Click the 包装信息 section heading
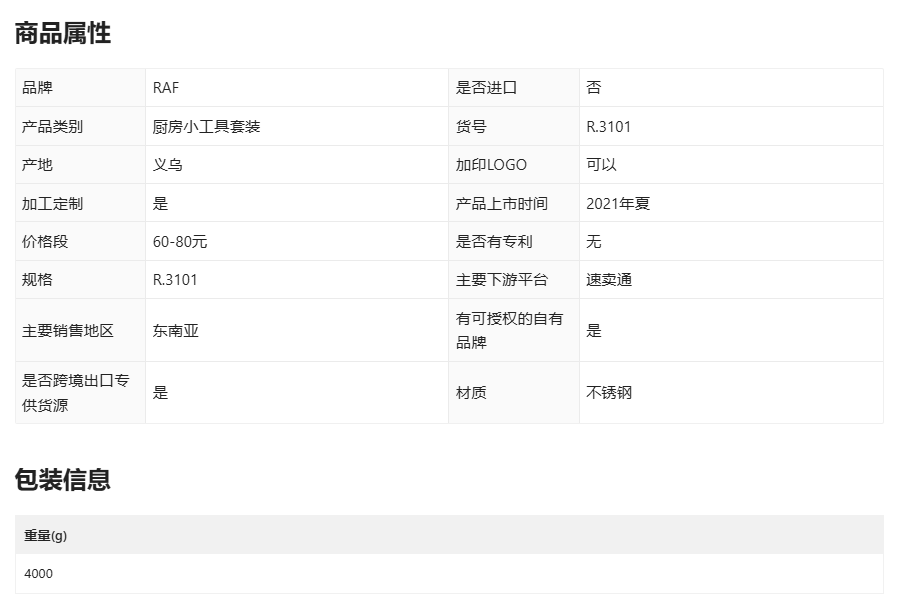Viewport: 897px width, 613px height. coord(62,480)
